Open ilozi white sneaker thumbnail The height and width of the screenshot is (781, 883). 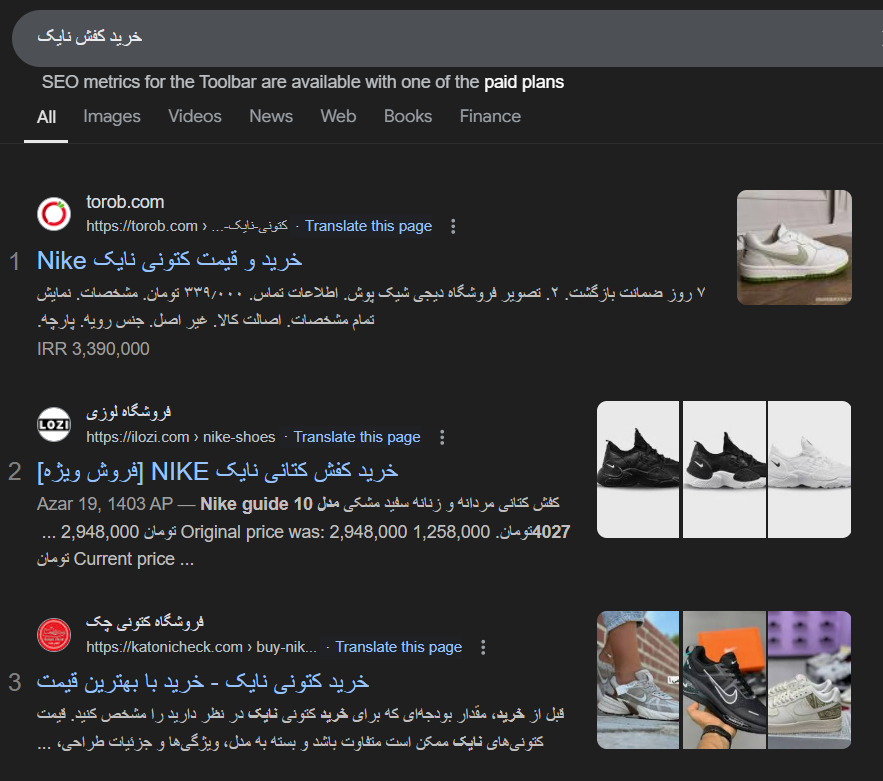[810, 470]
